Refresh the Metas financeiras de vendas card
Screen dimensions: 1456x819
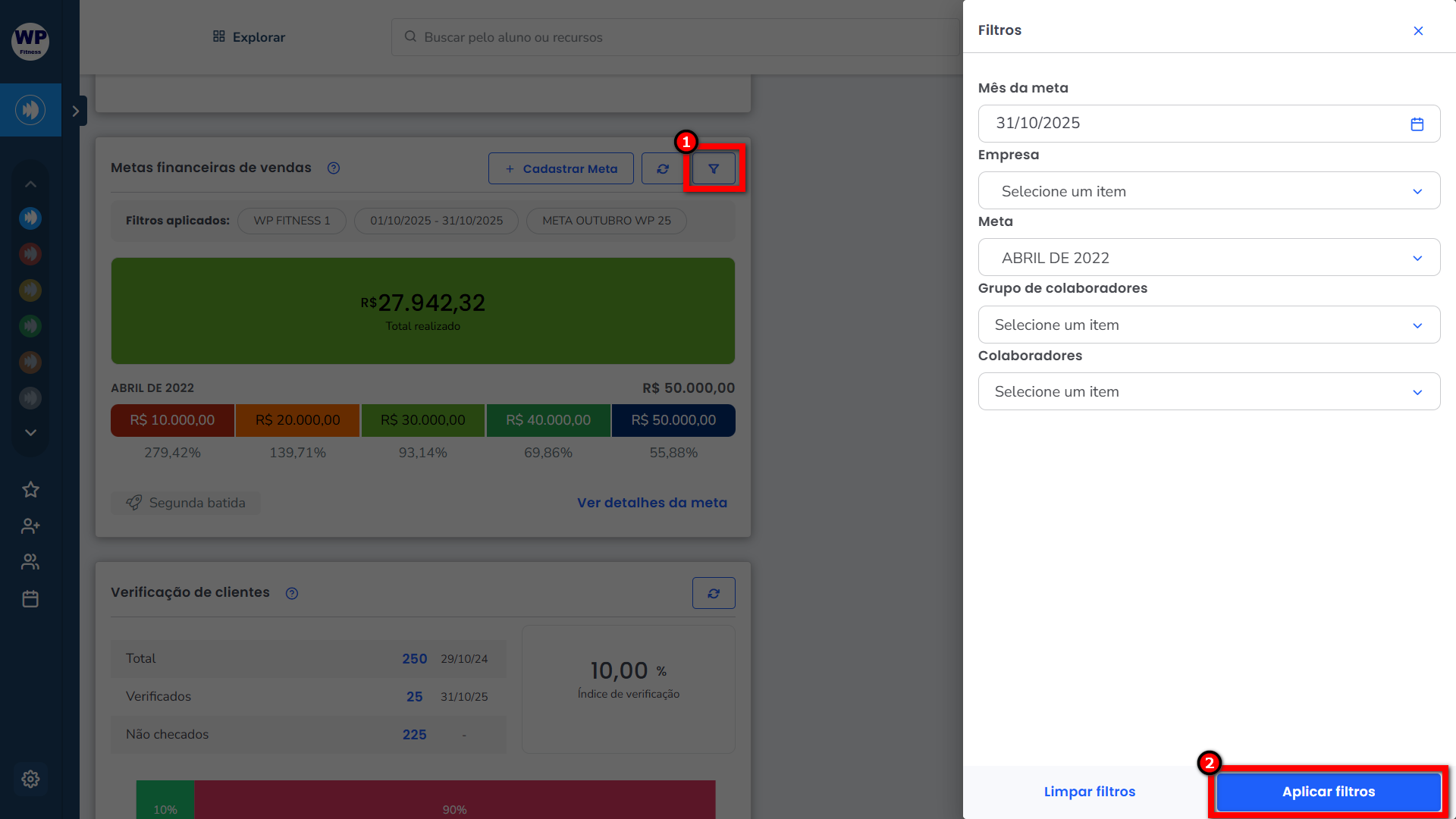(663, 168)
